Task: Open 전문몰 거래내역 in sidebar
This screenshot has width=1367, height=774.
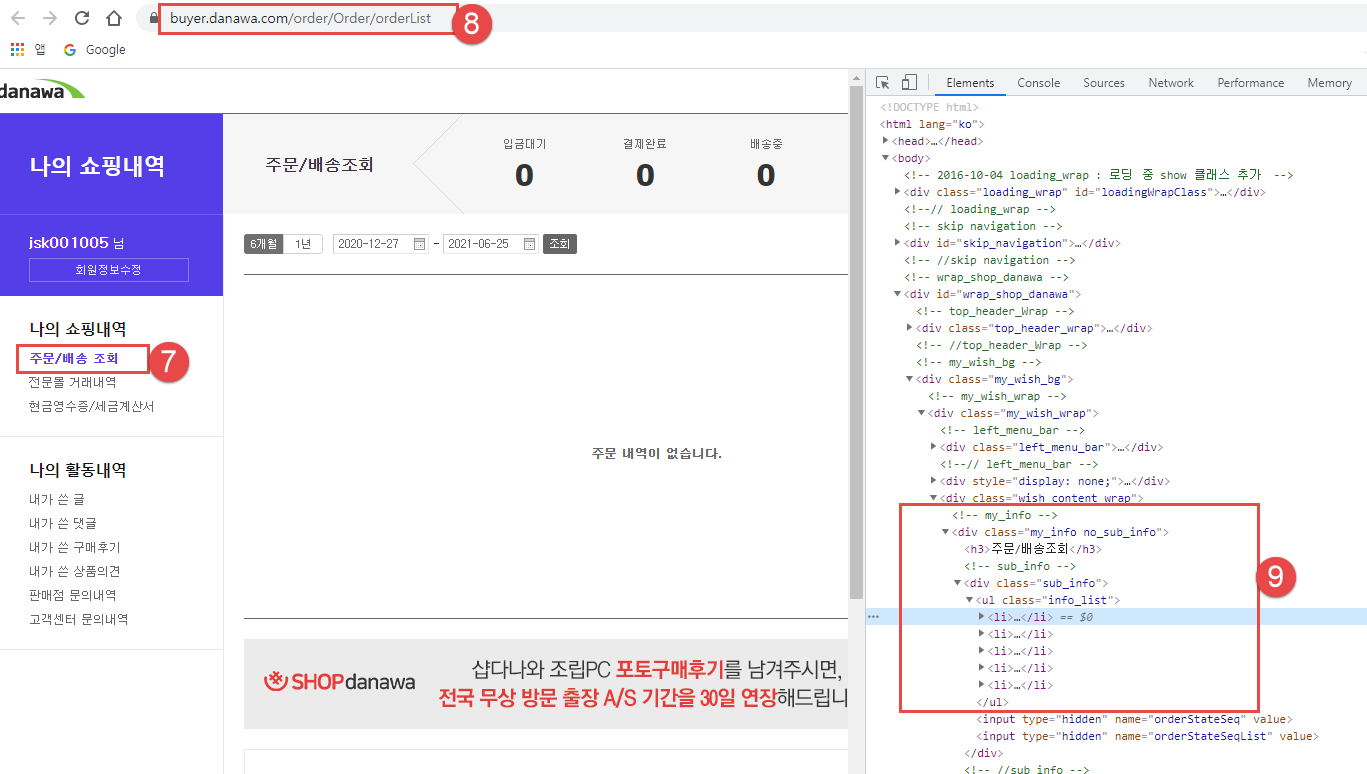Action: tap(73, 382)
